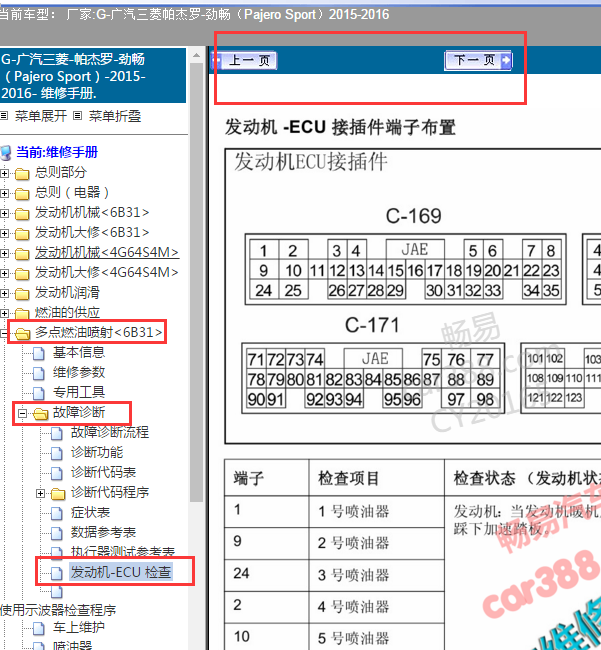
Task: Open 使用示波器检查程序 entry
Action: [x=58, y=610]
